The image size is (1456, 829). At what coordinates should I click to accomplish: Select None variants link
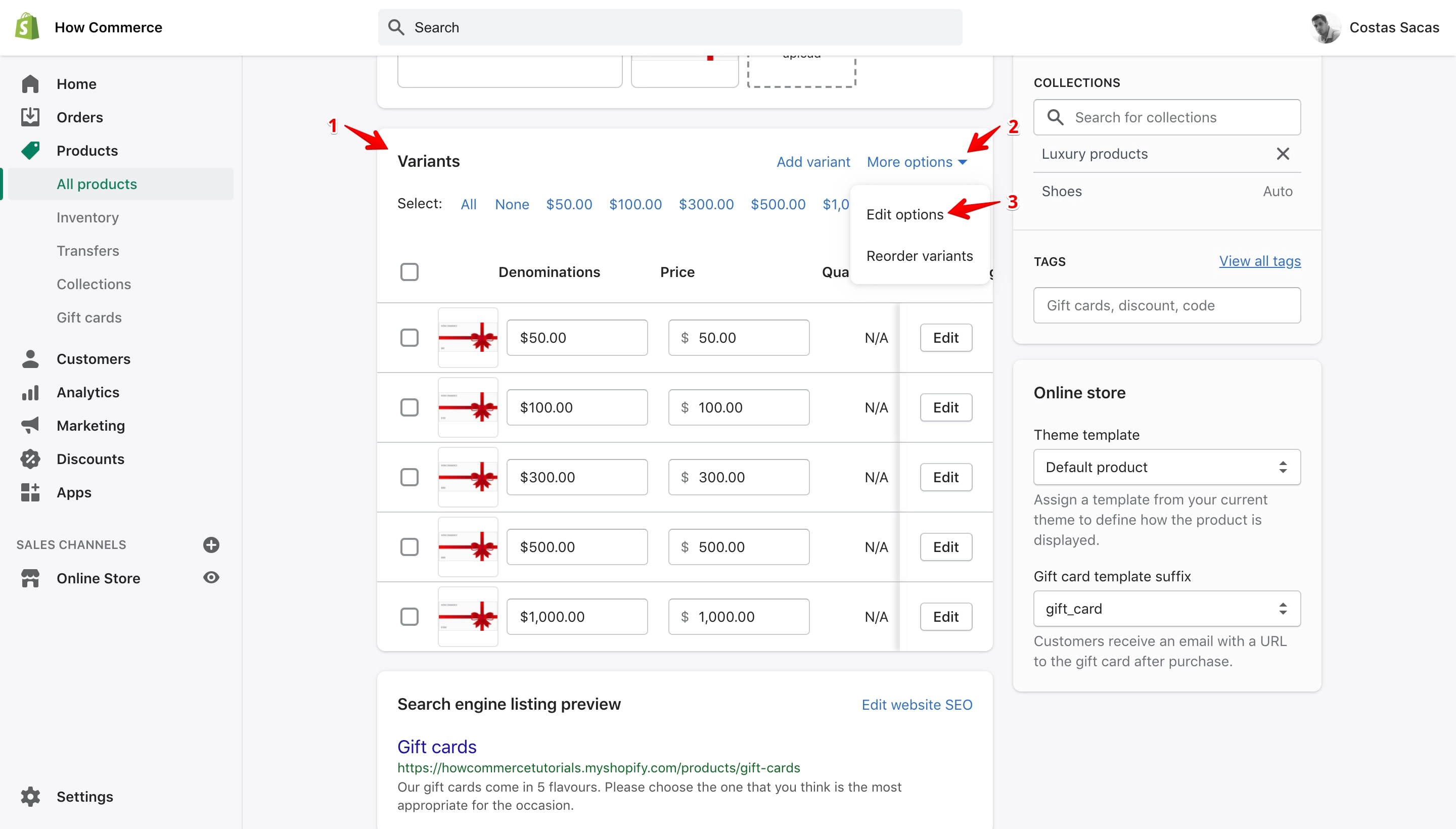tap(512, 204)
